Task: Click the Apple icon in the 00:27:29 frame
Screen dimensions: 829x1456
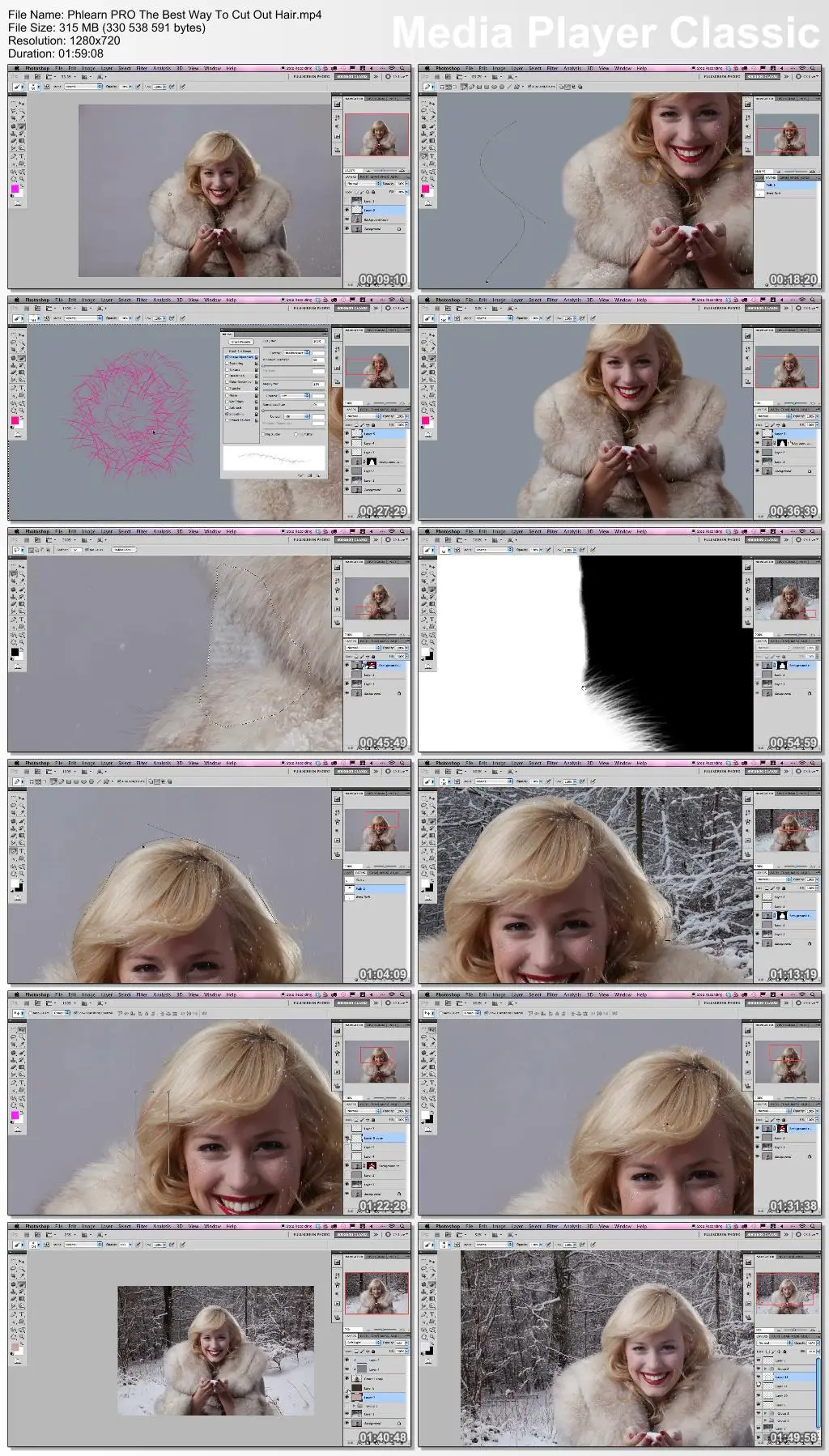Action: pyautogui.click(x=15, y=300)
